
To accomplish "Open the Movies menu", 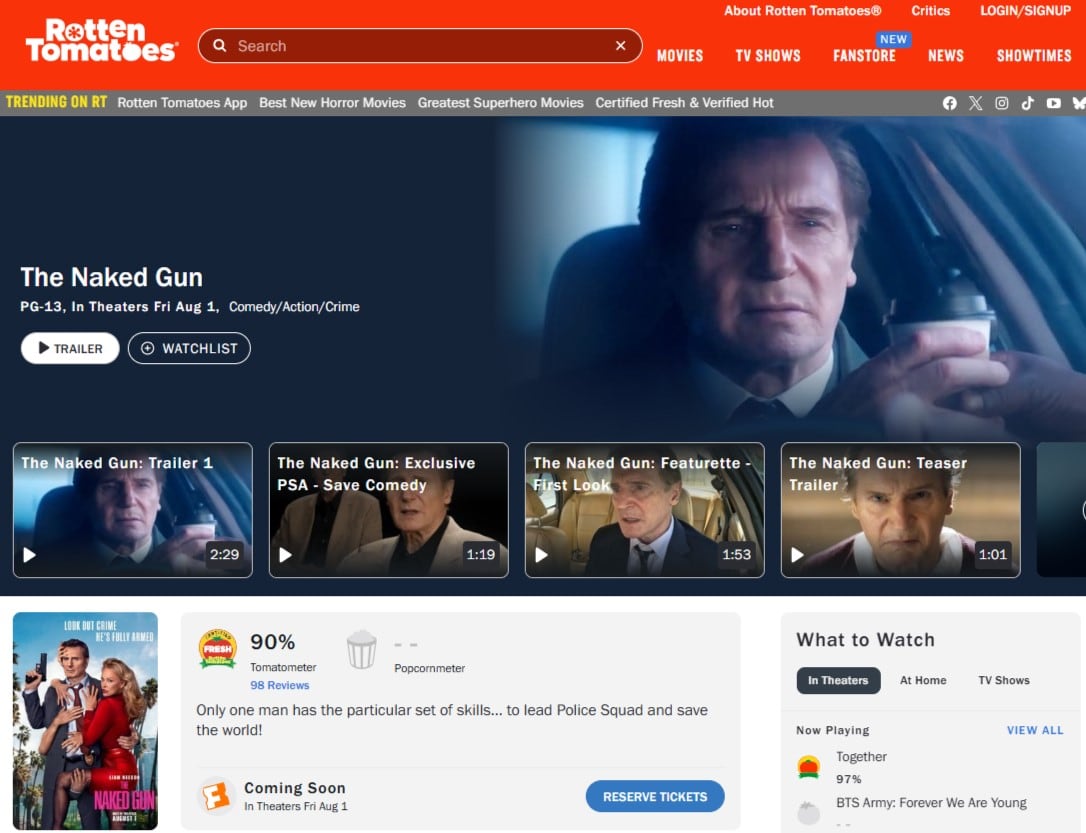I will click(x=679, y=56).
